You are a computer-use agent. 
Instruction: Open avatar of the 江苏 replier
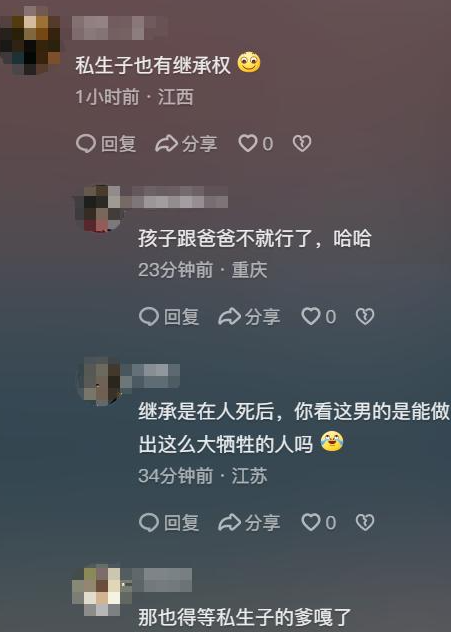coord(100,381)
